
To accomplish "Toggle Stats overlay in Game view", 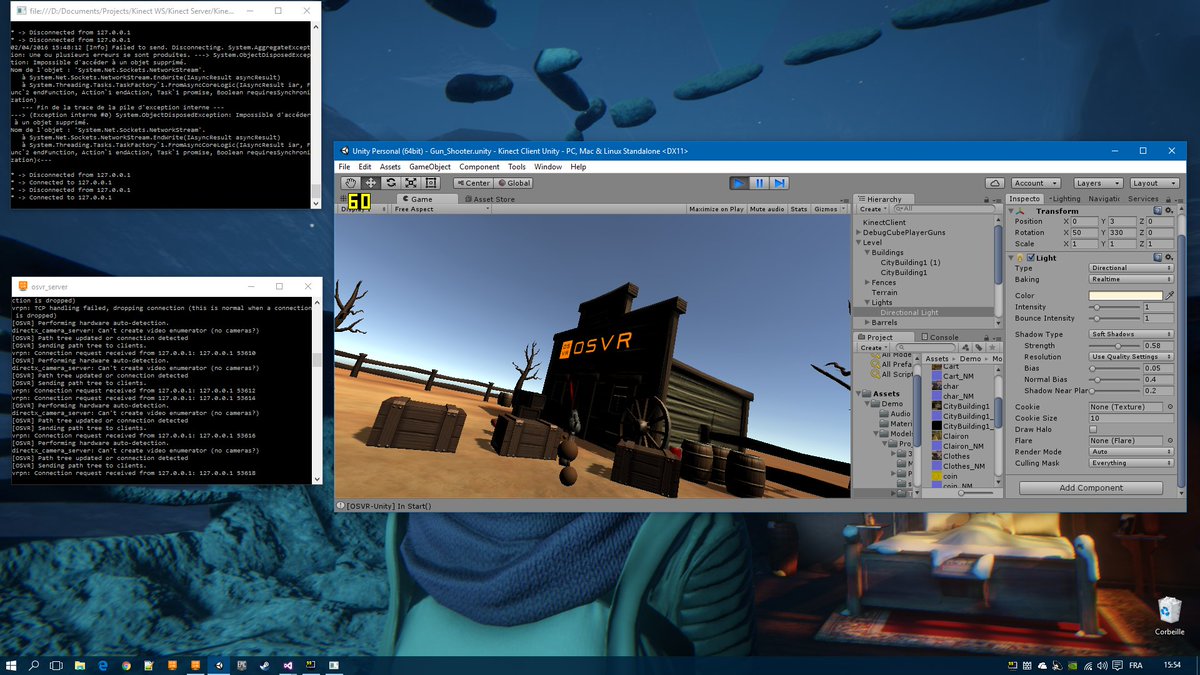I will [799, 210].
